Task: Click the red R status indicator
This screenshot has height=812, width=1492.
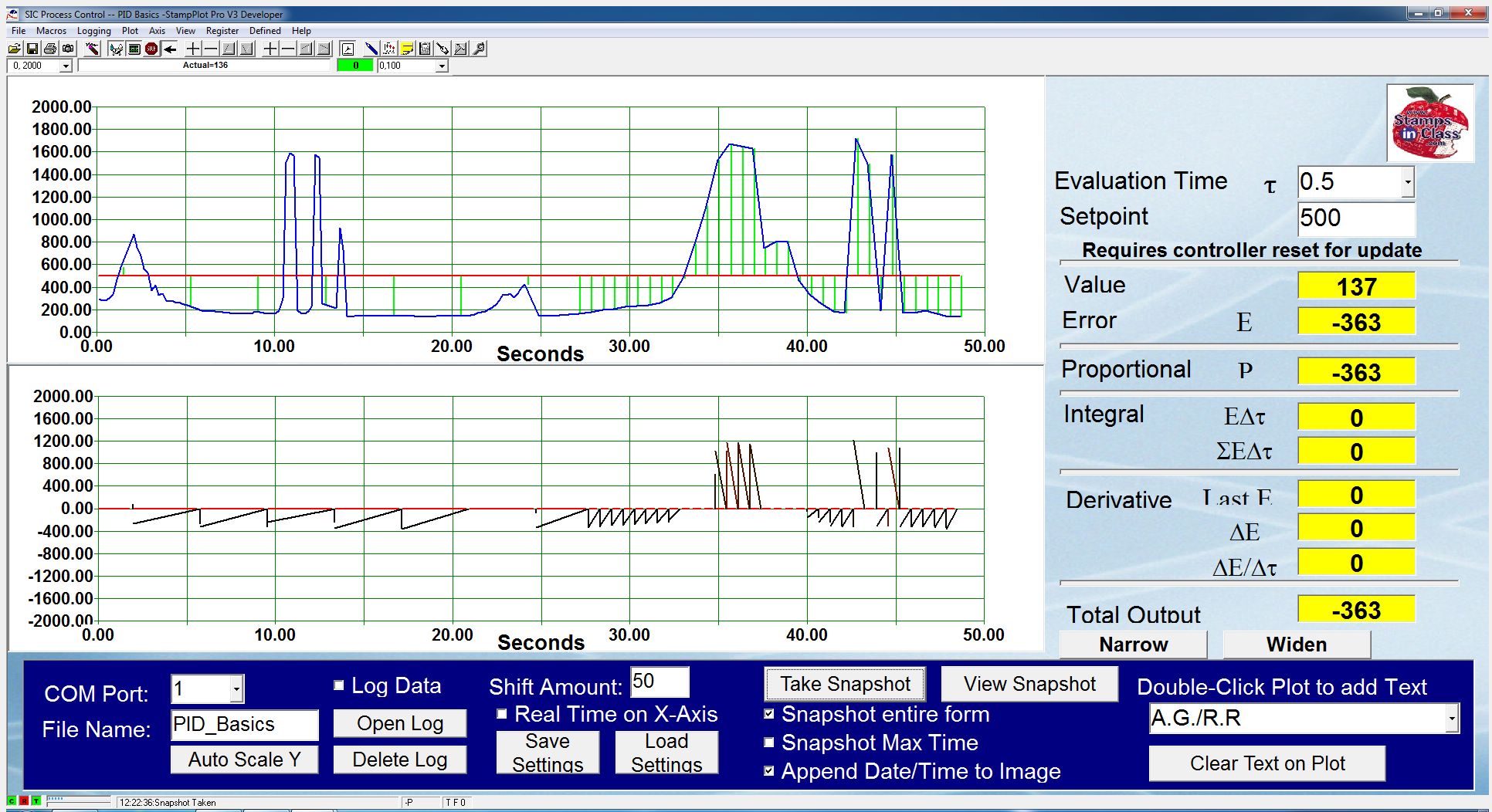Action: pyautogui.click(x=24, y=801)
